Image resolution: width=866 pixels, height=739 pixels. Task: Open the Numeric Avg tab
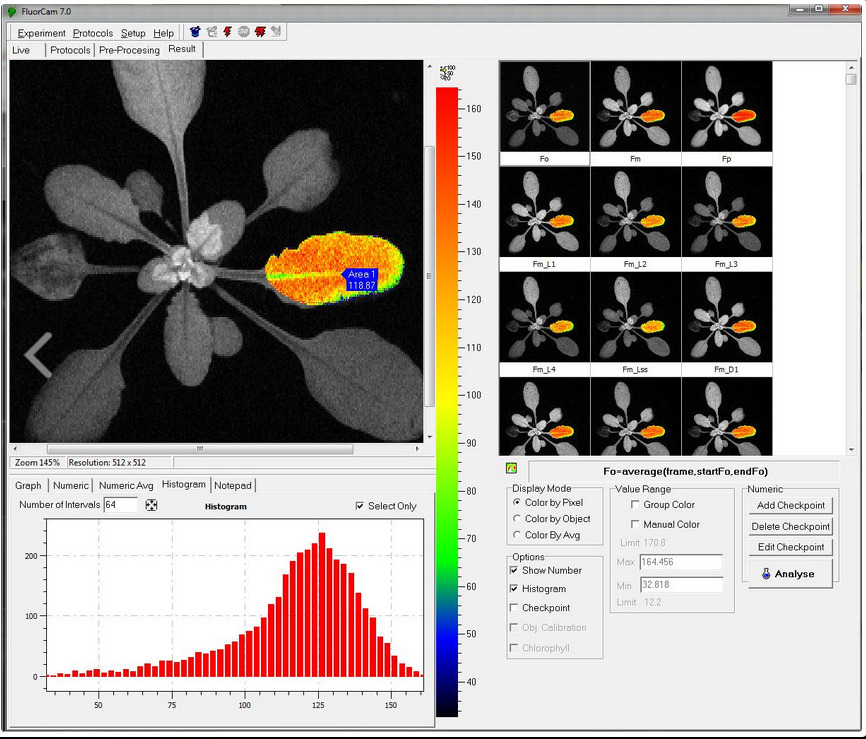click(x=126, y=485)
